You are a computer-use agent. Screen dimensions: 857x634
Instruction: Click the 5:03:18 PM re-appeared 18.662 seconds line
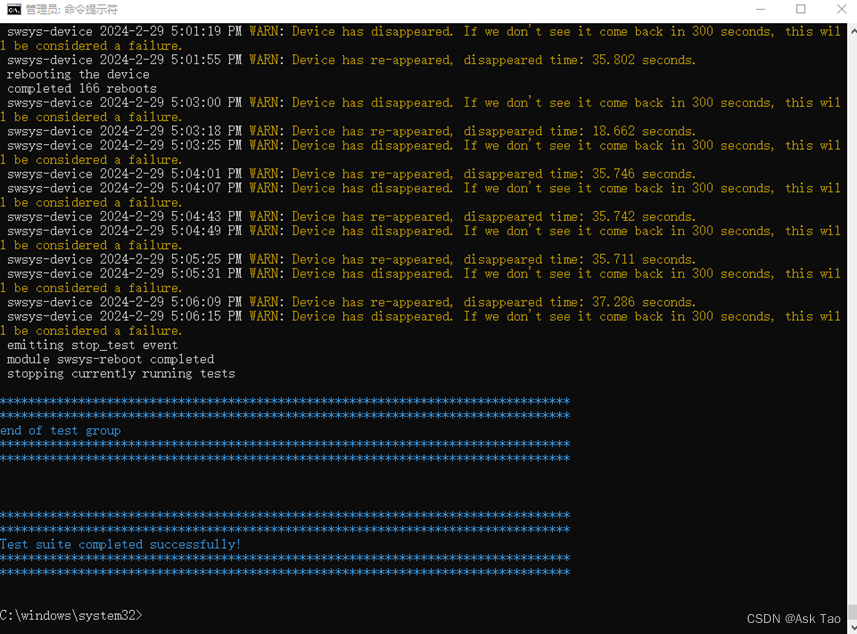click(351, 131)
